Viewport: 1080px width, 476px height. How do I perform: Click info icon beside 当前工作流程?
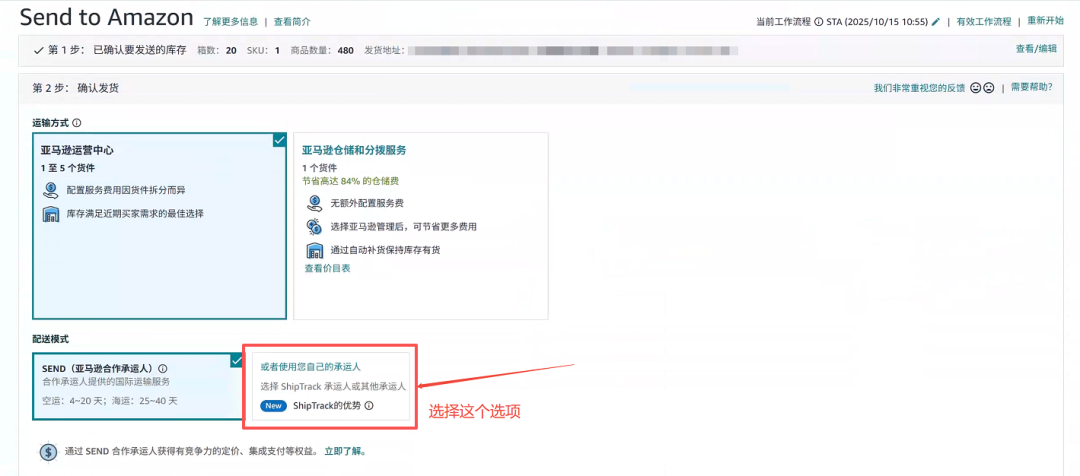[819, 22]
